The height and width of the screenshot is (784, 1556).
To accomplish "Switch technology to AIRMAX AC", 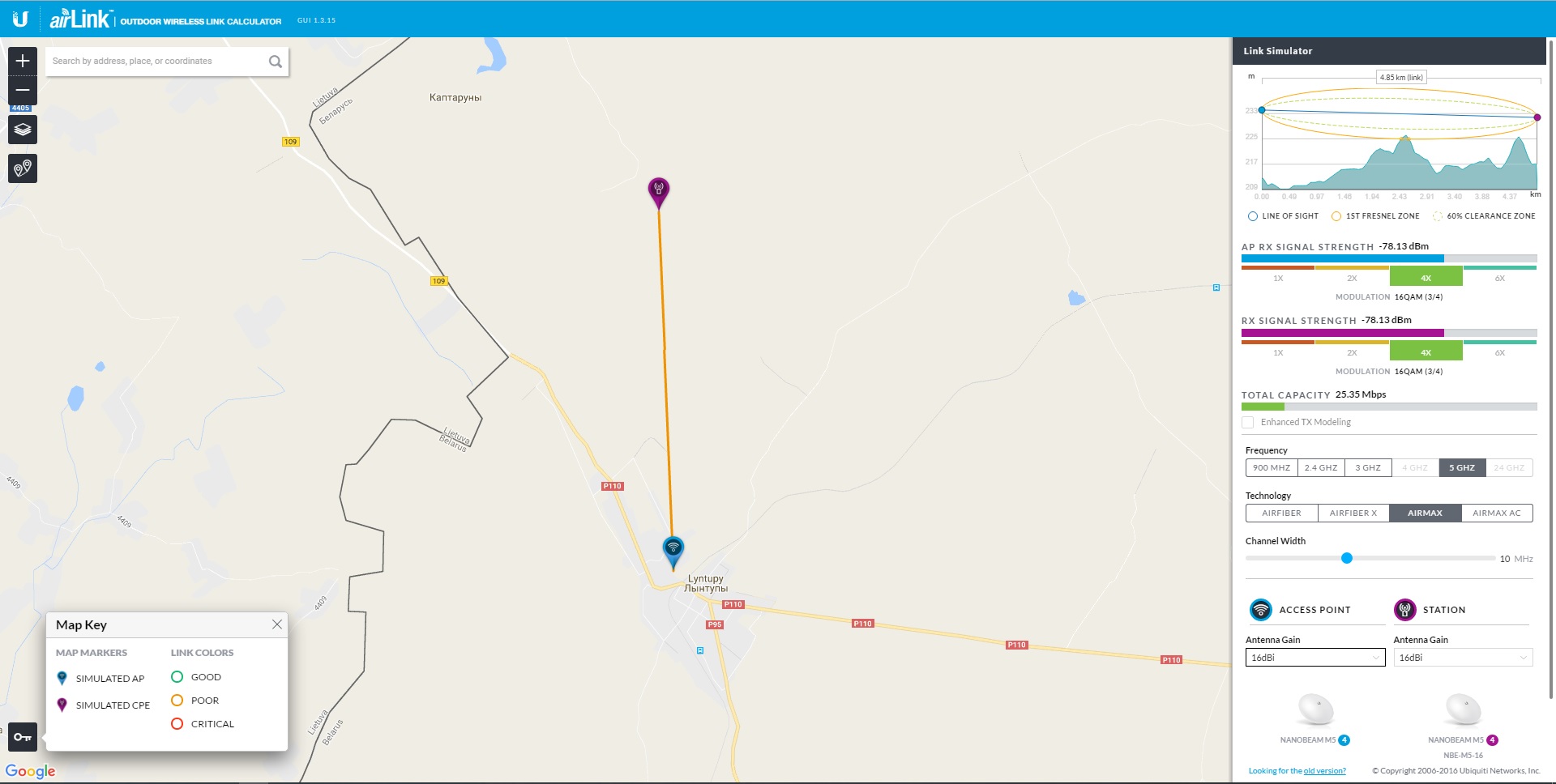I will (x=1497, y=513).
